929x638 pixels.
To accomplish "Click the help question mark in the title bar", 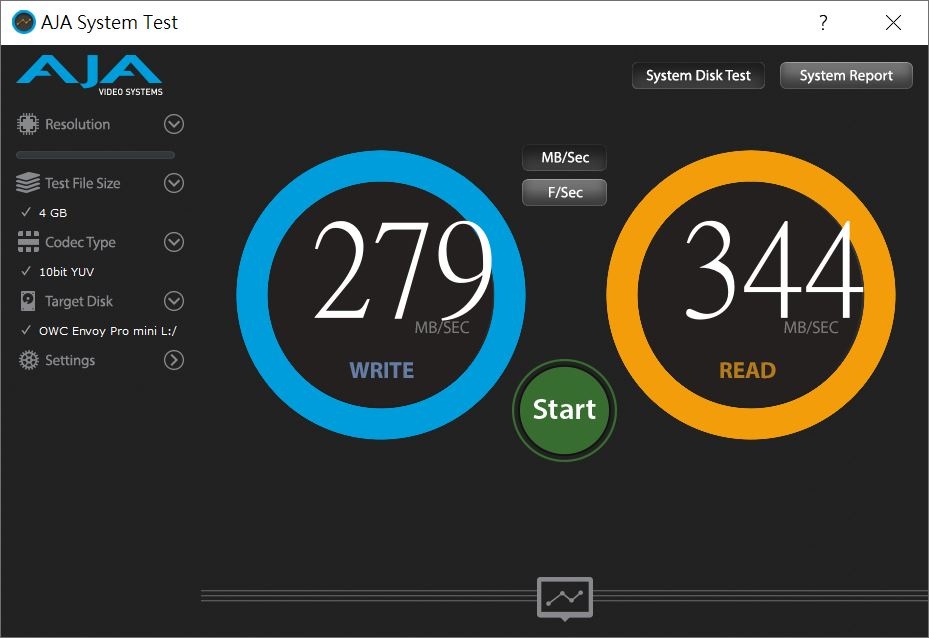I will [823, 23].
